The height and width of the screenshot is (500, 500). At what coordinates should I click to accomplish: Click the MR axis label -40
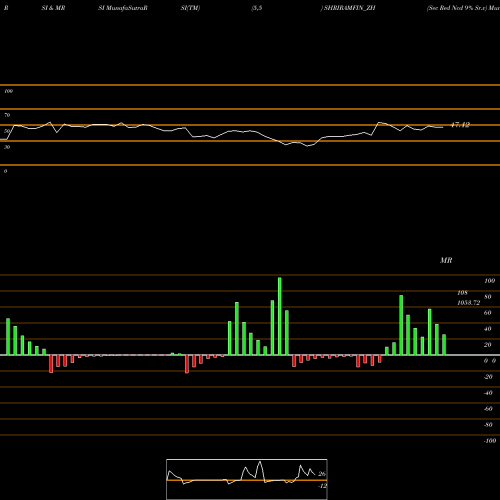(x=488, y=393)
